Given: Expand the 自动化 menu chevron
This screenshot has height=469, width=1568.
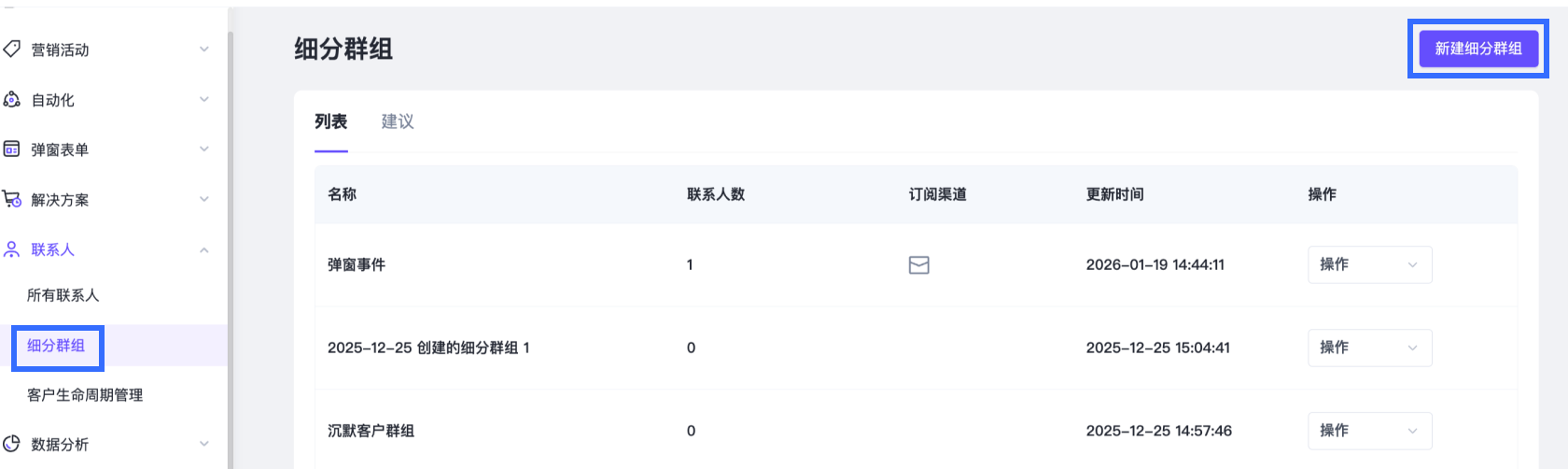Looking at the screenshot, I should [x=204, y=100].
